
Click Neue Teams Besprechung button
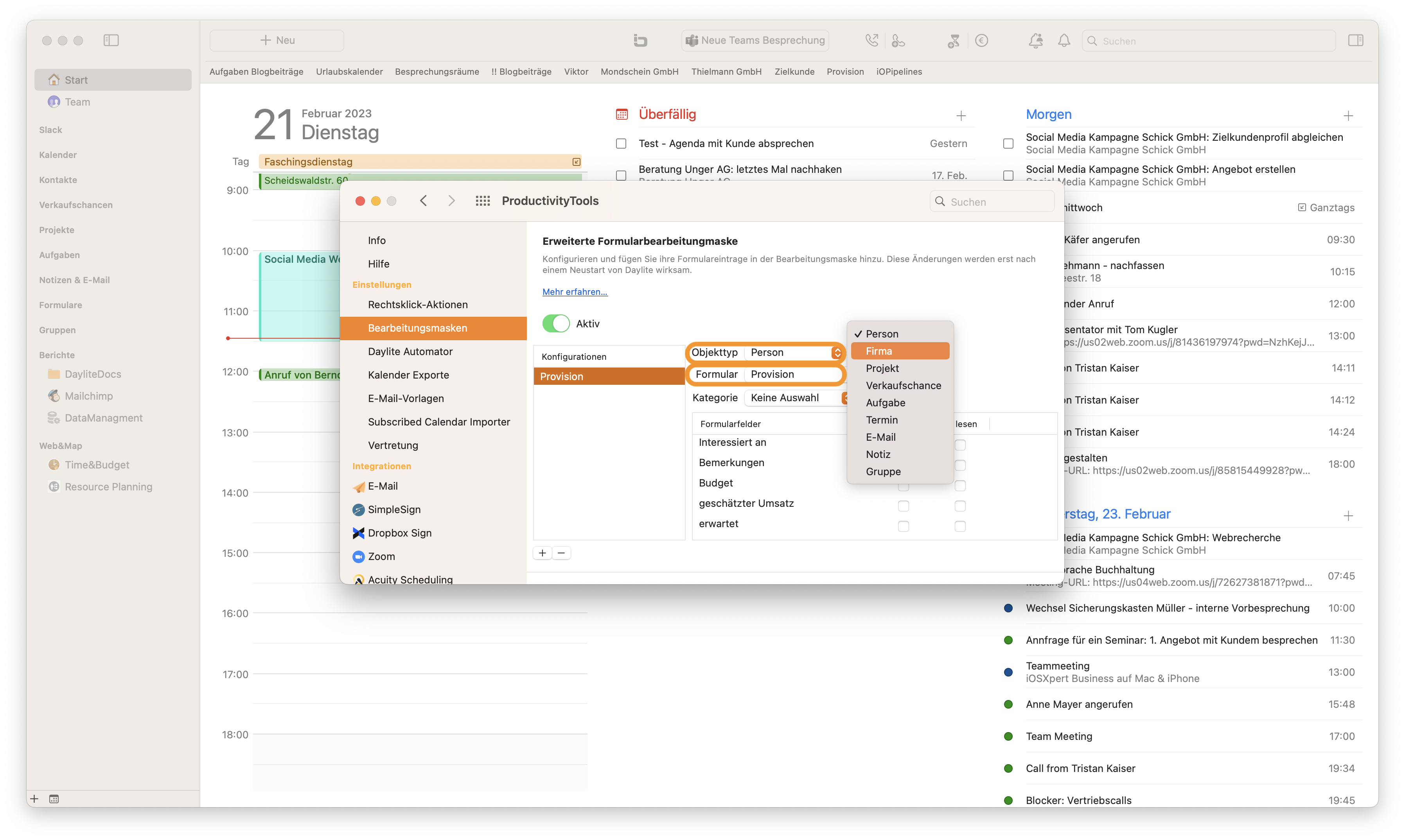point(755,40)
